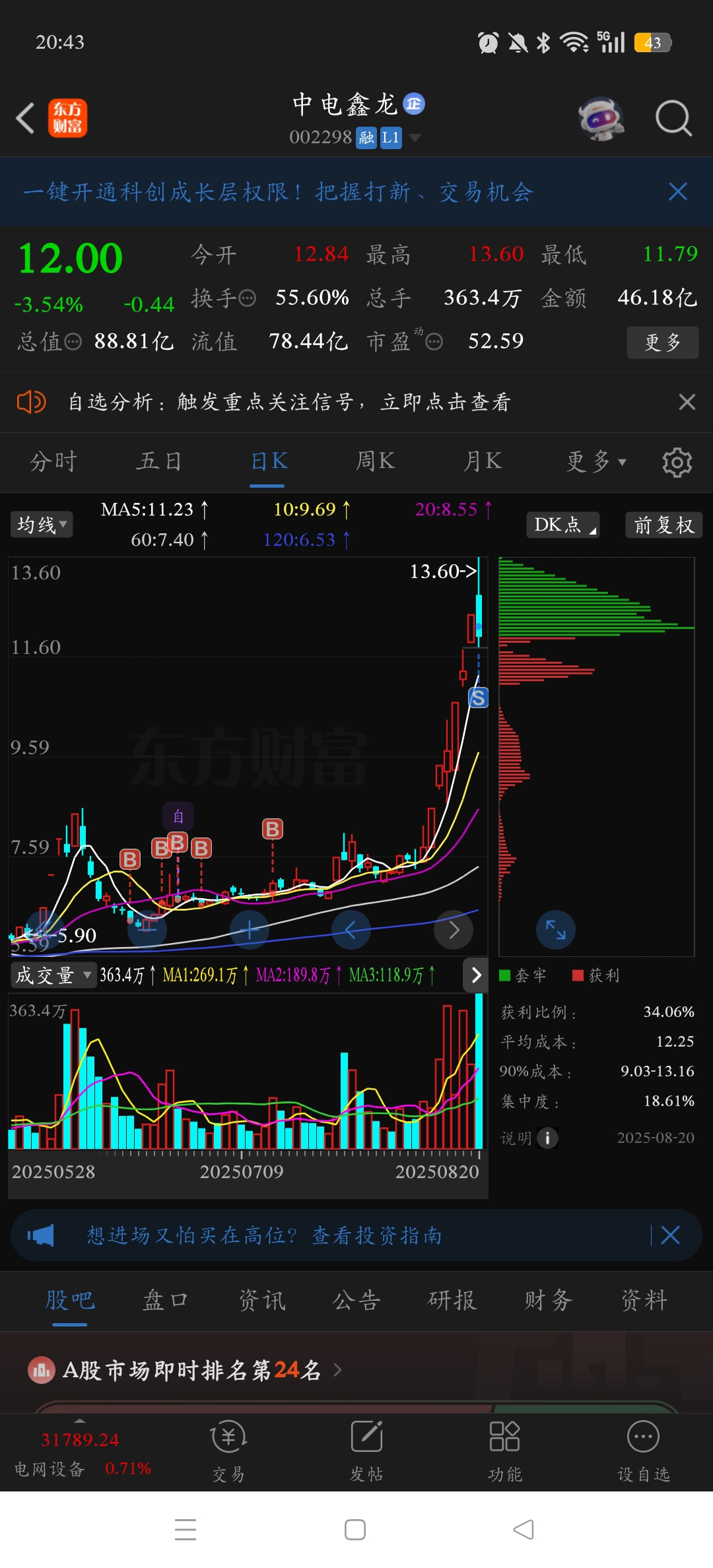Image resolution: width=713 pixels, height=1568 pixels.
Task: Switch to 五日 chart tab
Action: click(159, 461)
